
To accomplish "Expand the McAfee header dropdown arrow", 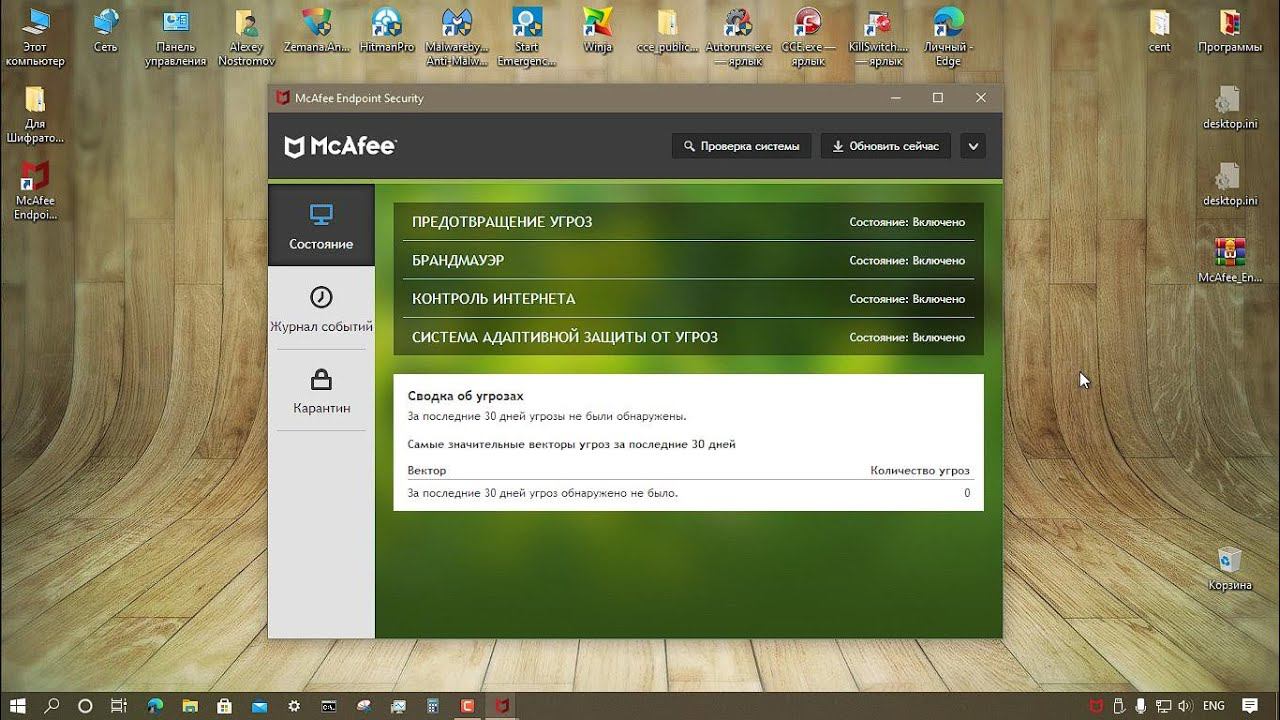I will (x=973, y=146).
